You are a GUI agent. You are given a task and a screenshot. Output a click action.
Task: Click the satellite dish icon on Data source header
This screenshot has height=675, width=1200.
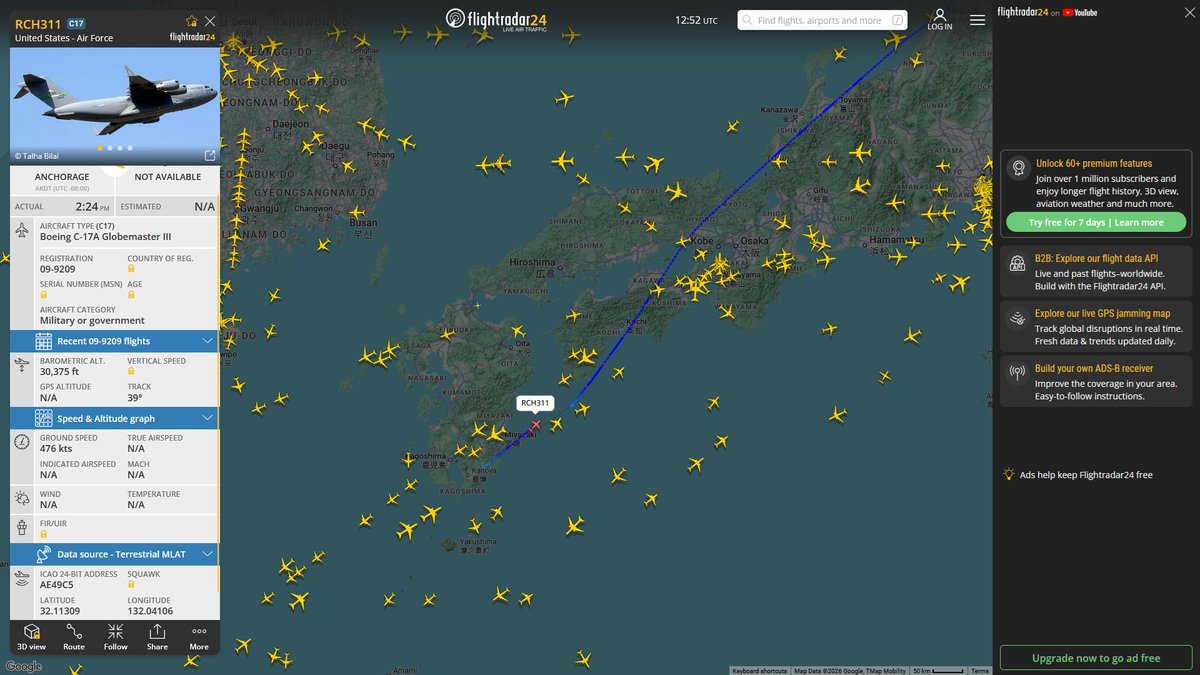coord(44,553)
